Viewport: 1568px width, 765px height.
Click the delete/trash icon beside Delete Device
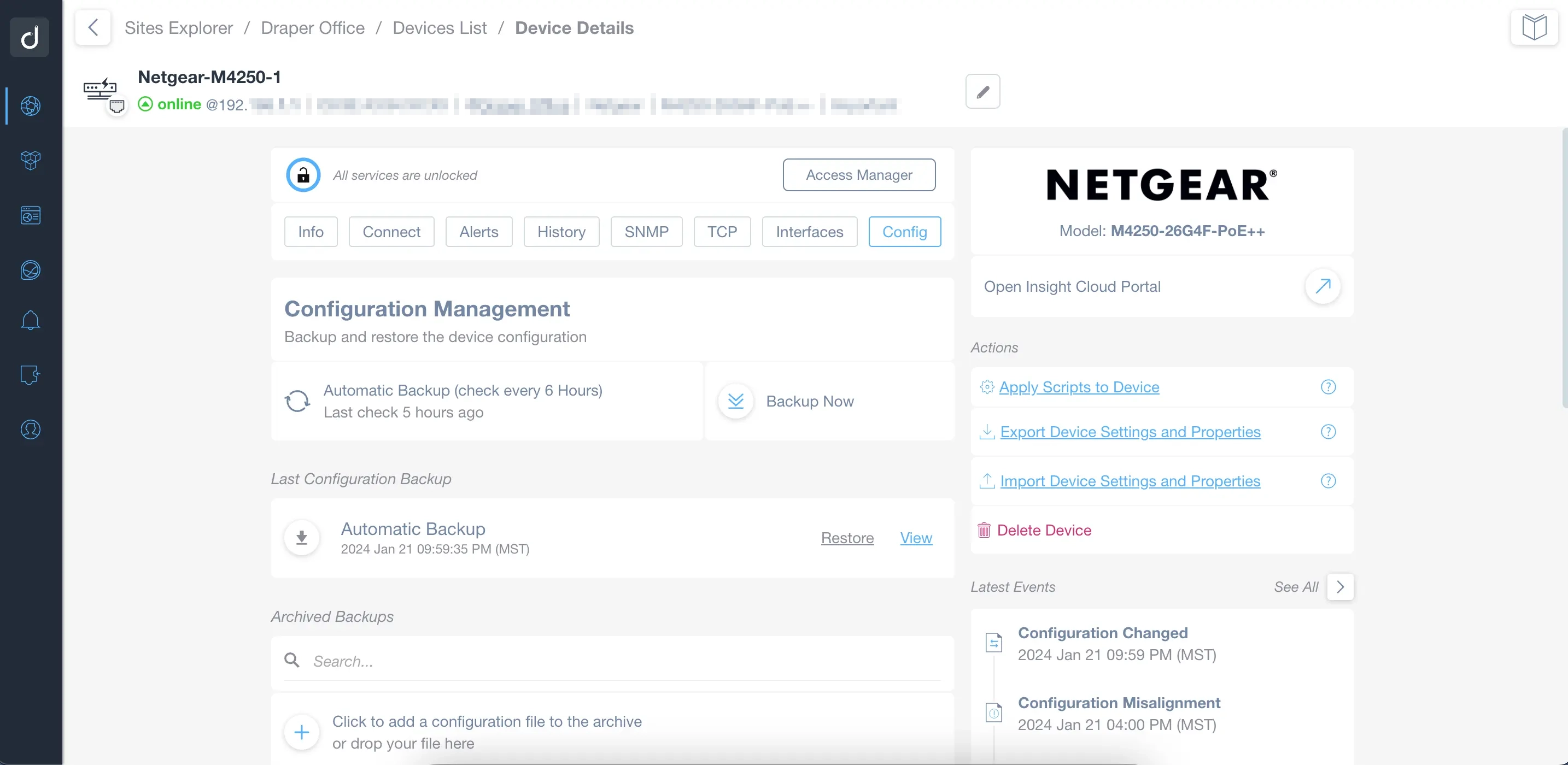tap(984, 530)
